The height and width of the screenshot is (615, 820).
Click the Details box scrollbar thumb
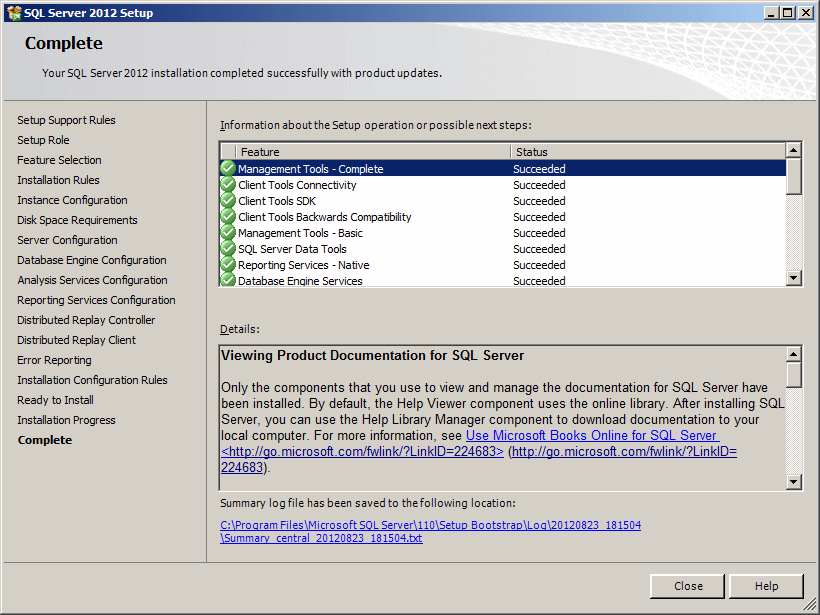click(793, 375)
